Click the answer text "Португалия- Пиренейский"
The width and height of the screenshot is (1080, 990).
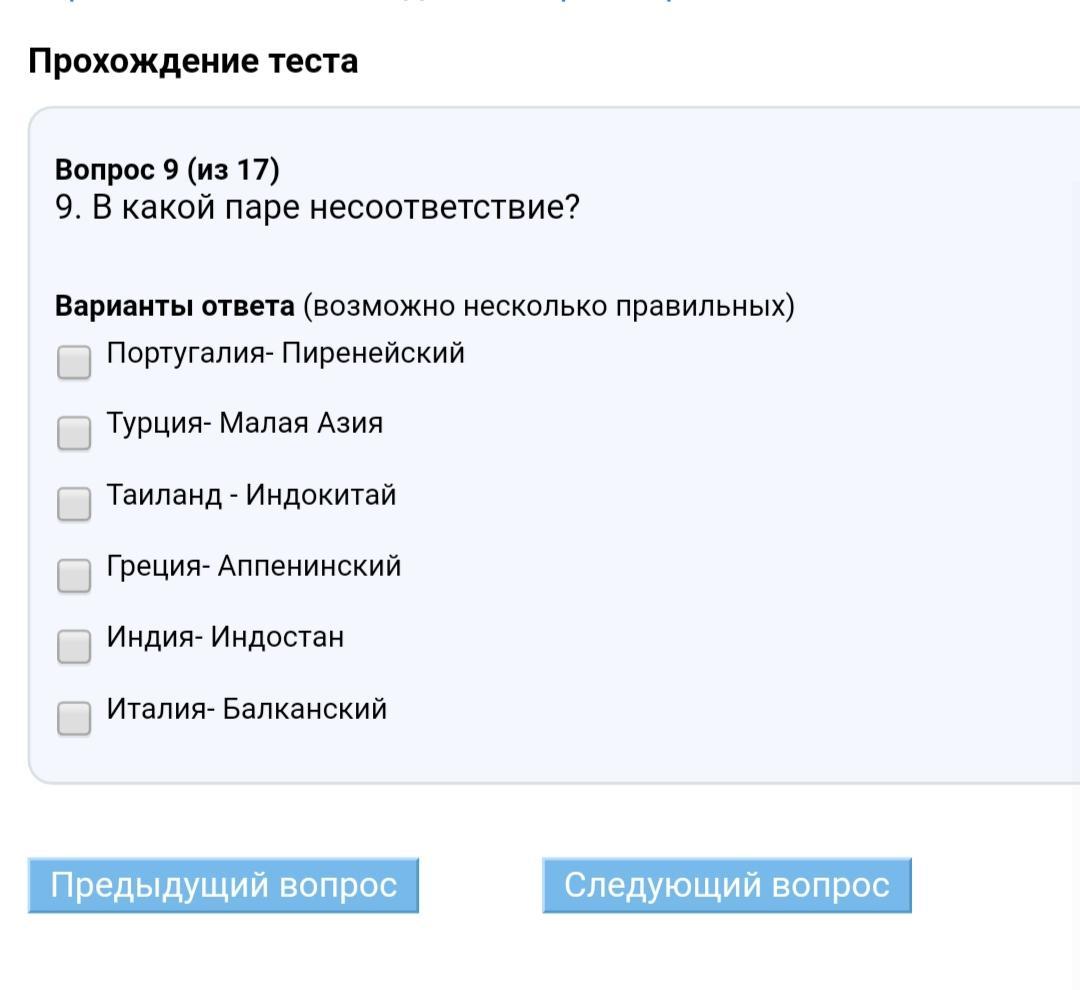pos(286,353)
